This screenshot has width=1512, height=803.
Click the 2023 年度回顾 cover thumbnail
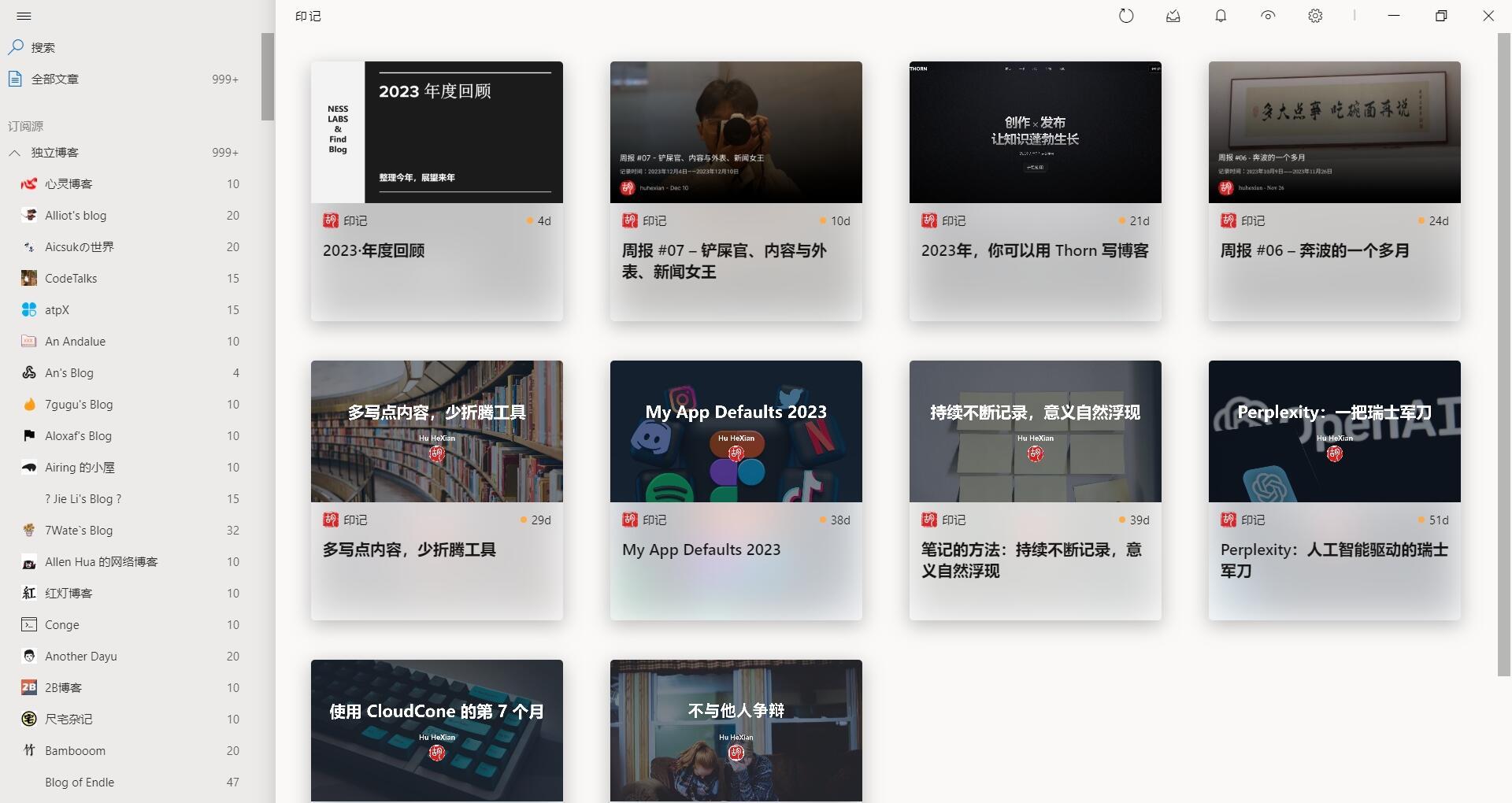pos(437,132)
